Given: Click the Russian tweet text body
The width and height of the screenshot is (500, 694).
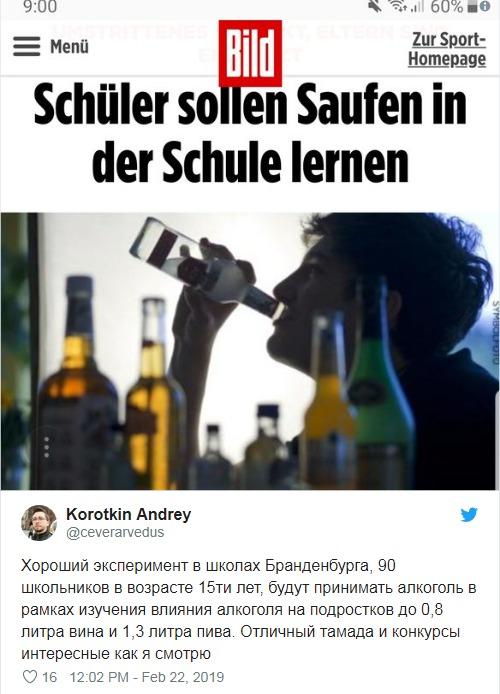Looking at the screenshot, I should pyautogui.click(x=249, y=610).
